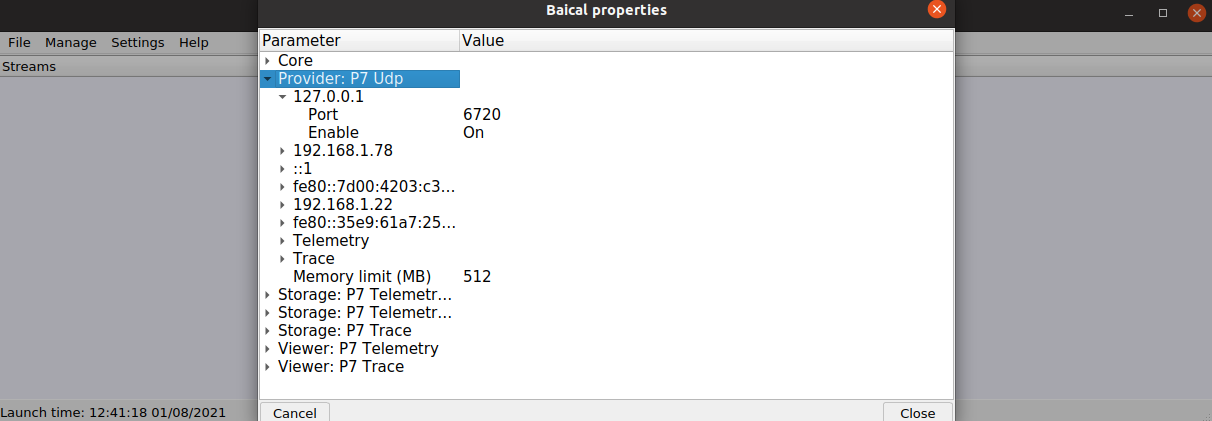1212x421 pixels.
Task: Select the Port value 6720
Action: 482,115
